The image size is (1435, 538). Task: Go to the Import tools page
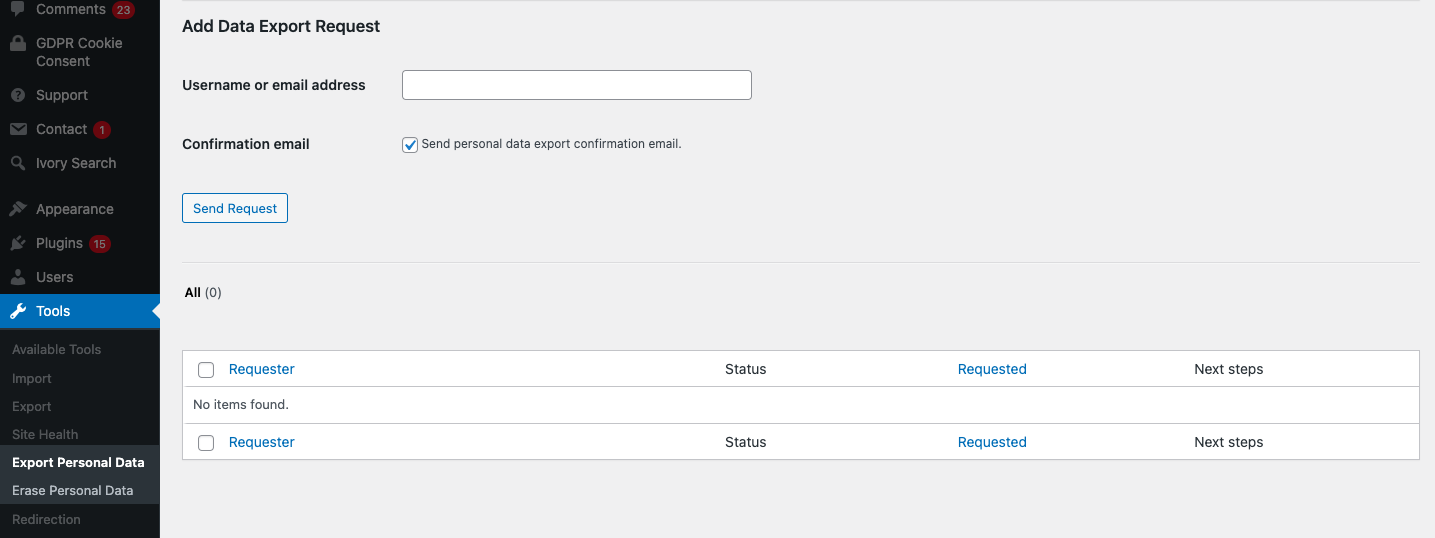click(x=32, y=378)
